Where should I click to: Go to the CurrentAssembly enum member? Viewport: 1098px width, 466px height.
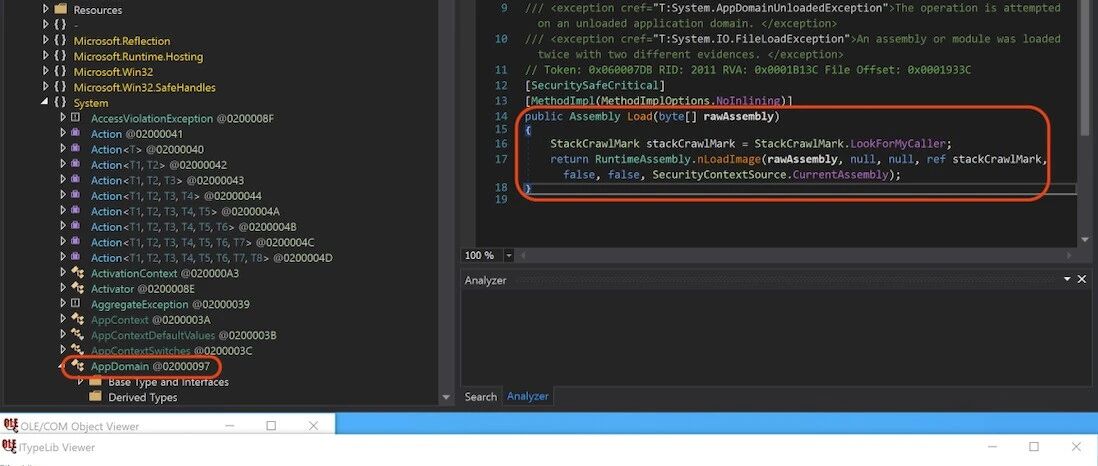(840, 174)
